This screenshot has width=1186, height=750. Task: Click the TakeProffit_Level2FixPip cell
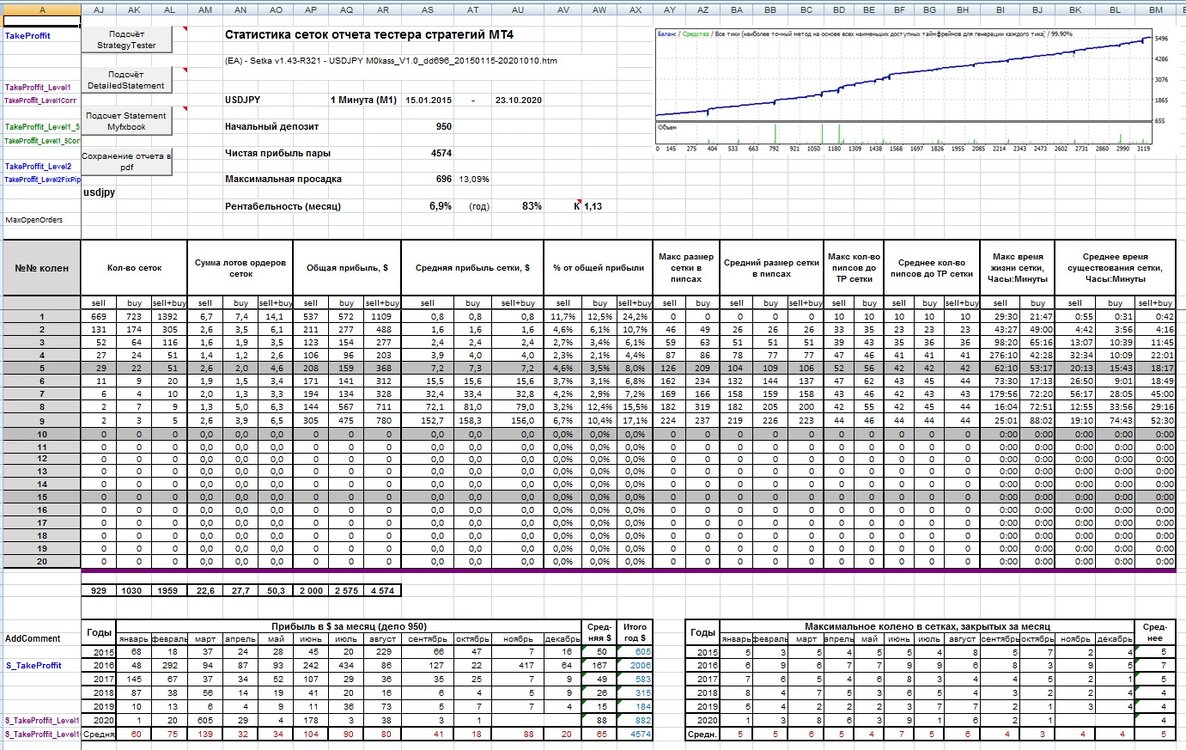coord(42,179)
